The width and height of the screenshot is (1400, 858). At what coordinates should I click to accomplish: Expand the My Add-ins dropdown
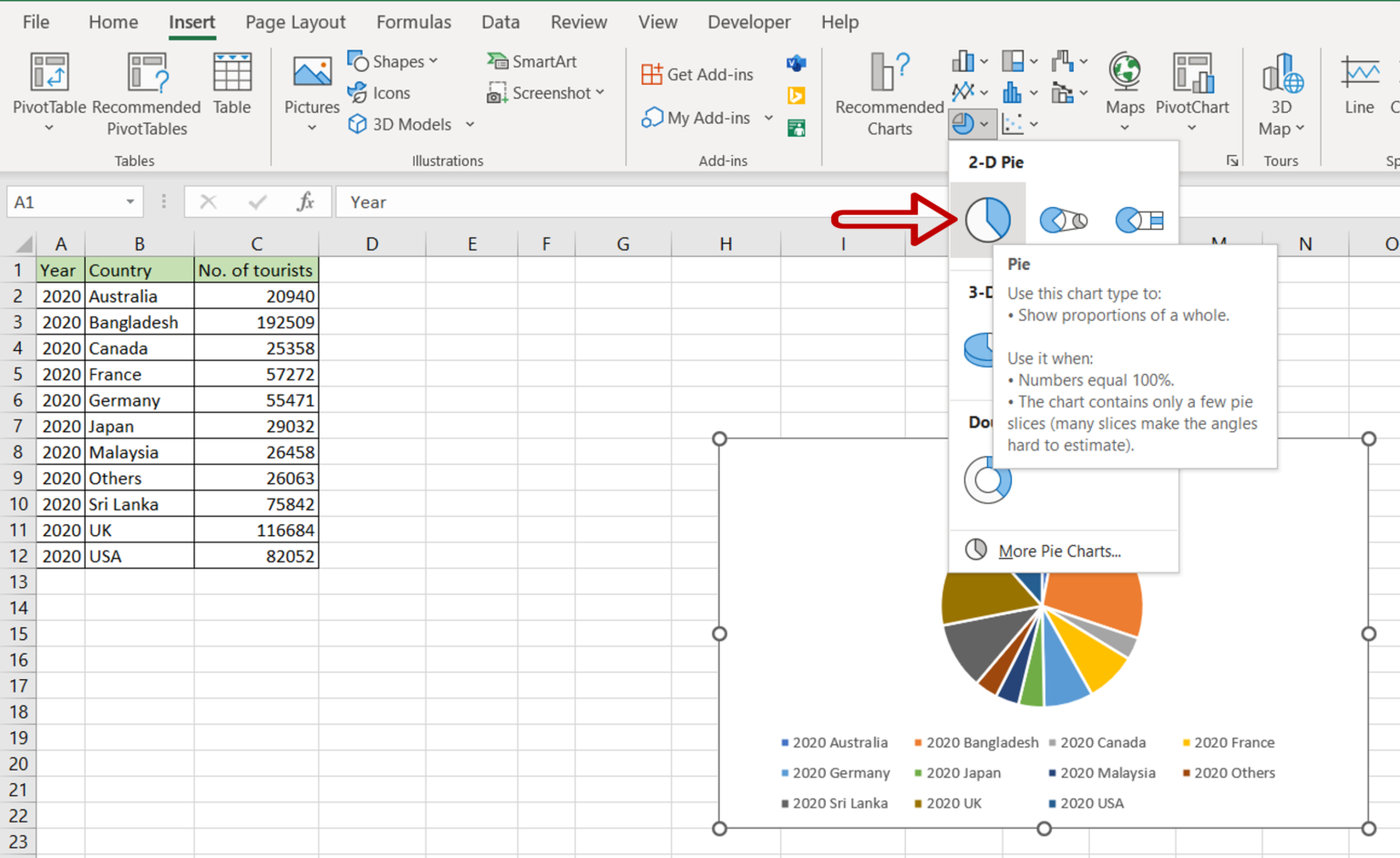pyautogui.click(x=768, y=118)
